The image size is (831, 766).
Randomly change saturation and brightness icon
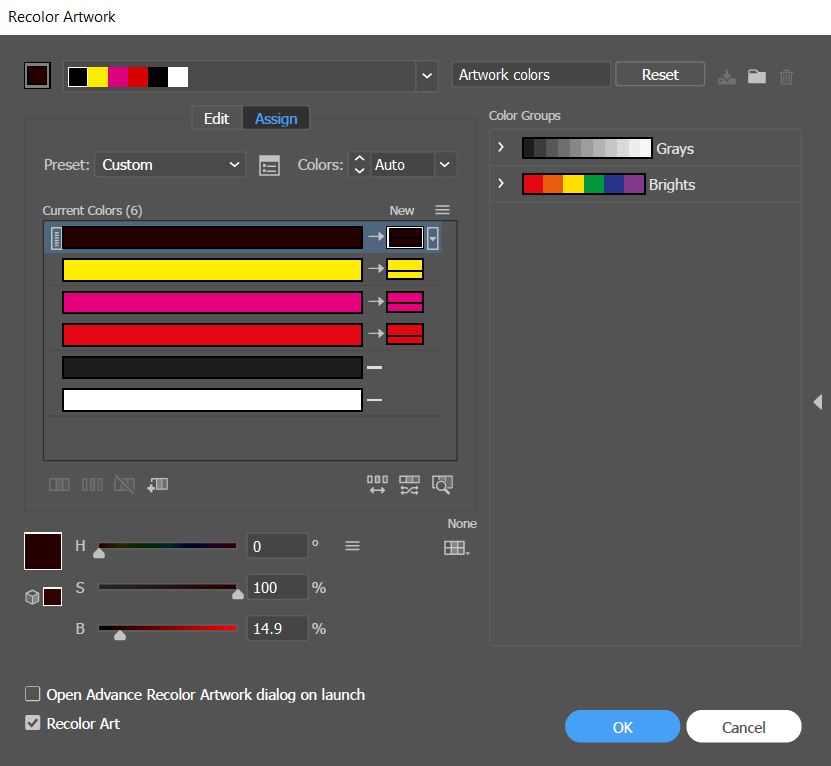(409, 485)
